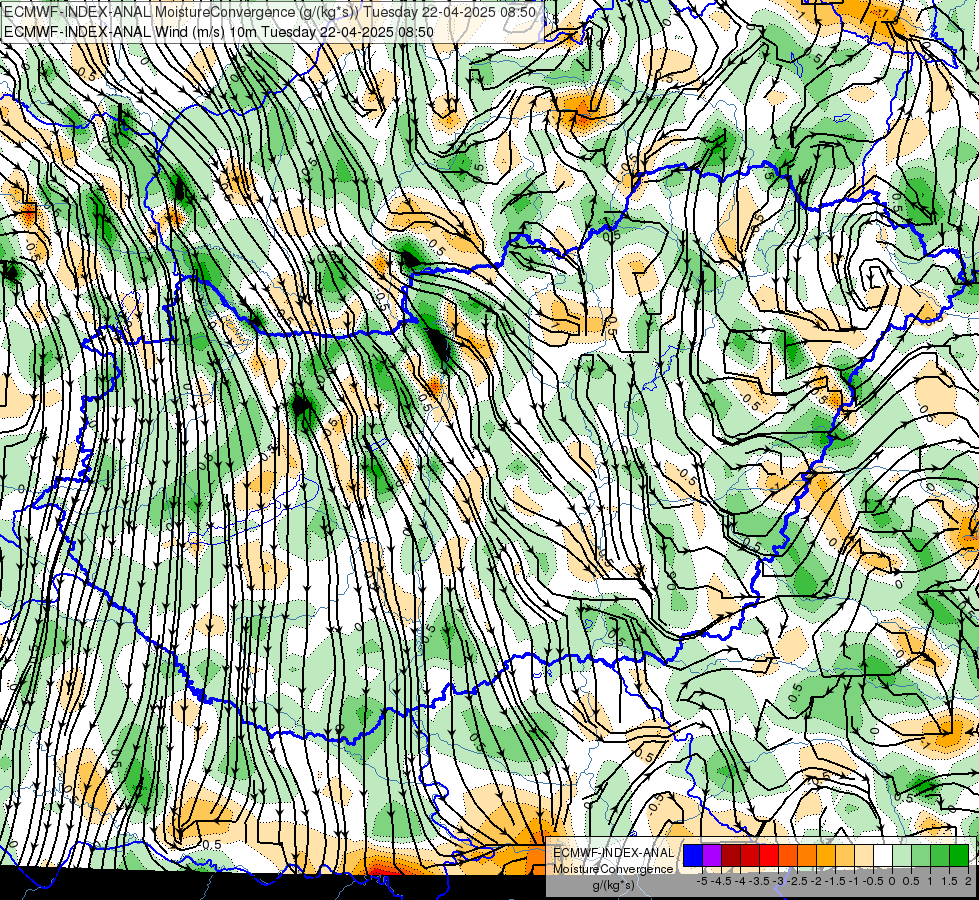979x900 pixels.
Task: Click the legend label 'ECMWF-INDEX-ANAL'
Action: click(x=613, y=853)
